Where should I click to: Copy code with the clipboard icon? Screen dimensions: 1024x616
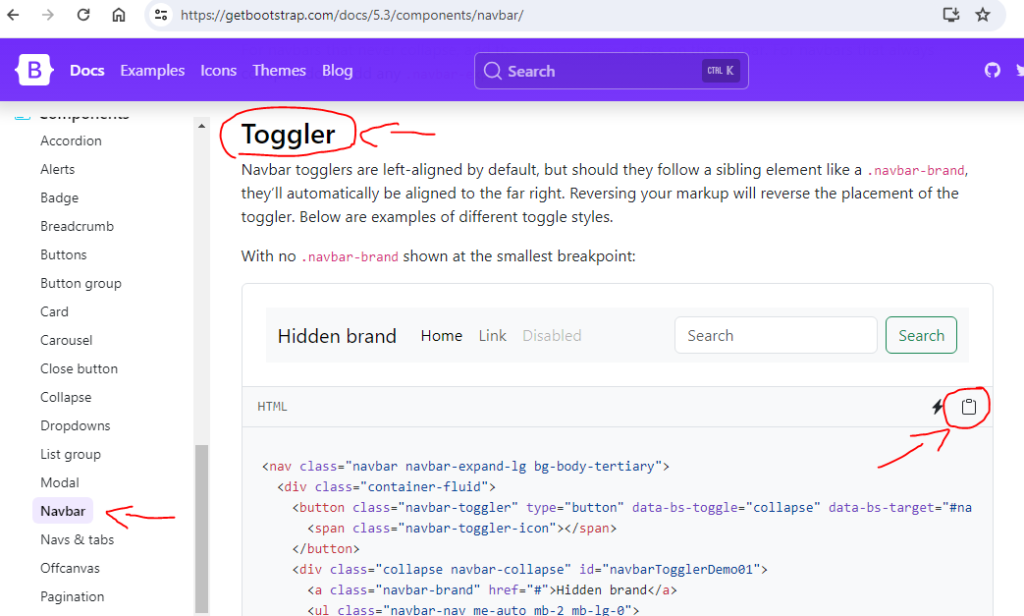click(968, 407)
